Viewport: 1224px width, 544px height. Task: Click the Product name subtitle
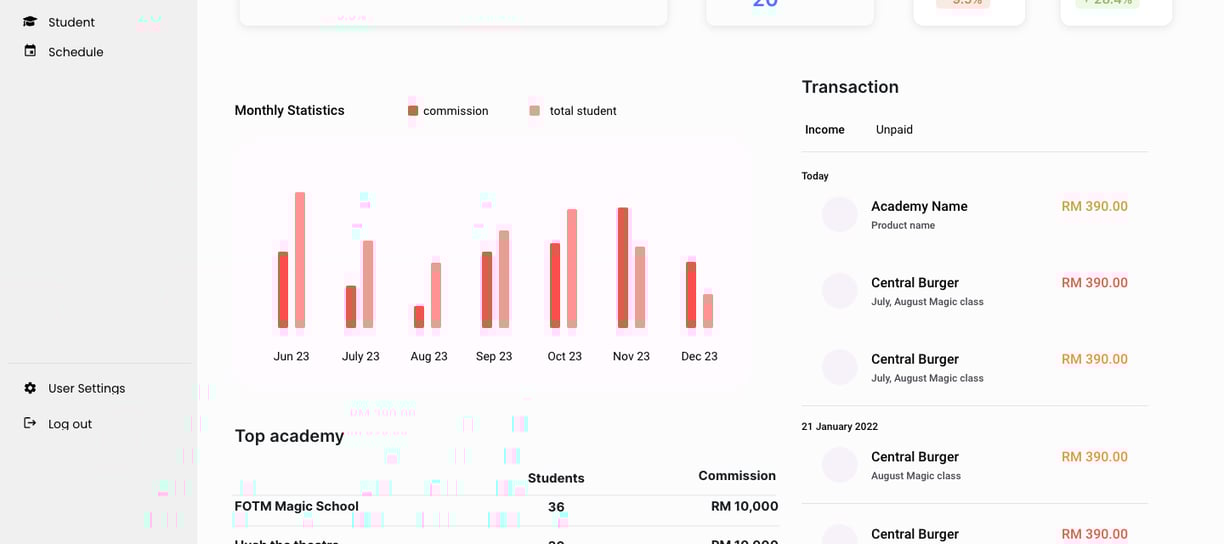(903, 226)
